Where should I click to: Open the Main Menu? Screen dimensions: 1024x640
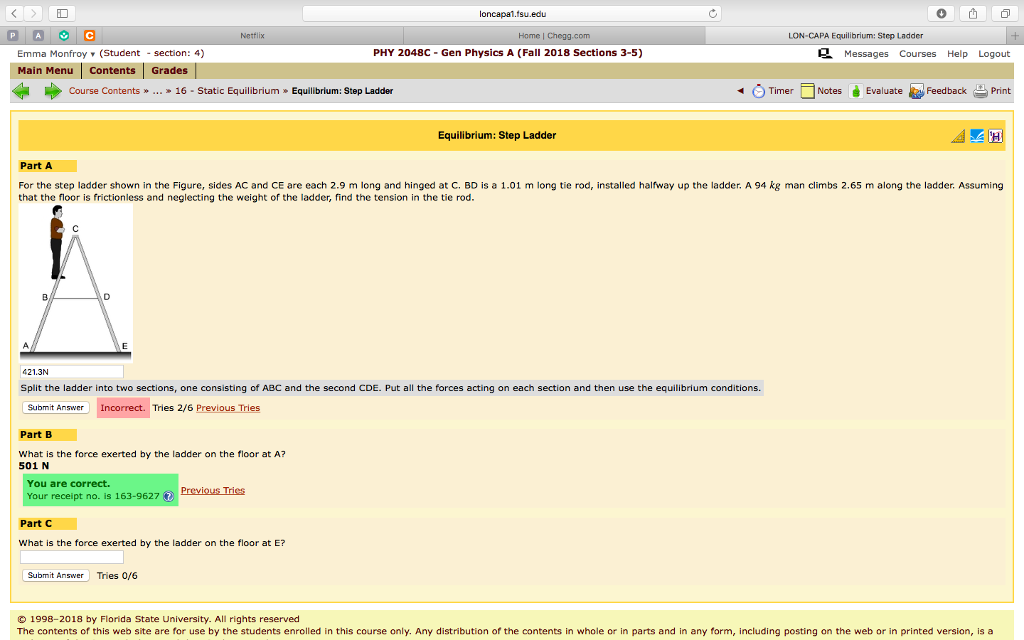point(45,71)
